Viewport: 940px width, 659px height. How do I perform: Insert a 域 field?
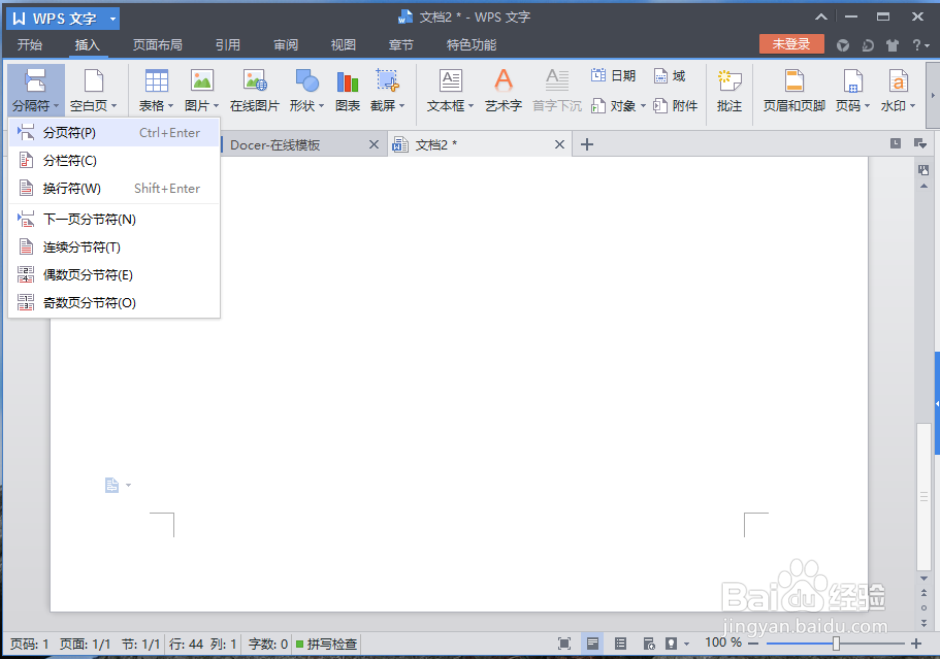[x=669, y=76]
